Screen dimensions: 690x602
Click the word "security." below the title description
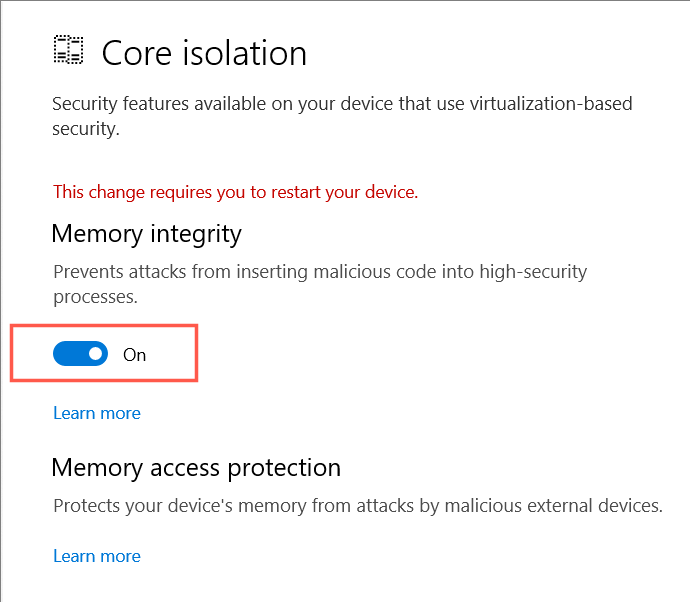pyautogui.click(x=86, y=129)
